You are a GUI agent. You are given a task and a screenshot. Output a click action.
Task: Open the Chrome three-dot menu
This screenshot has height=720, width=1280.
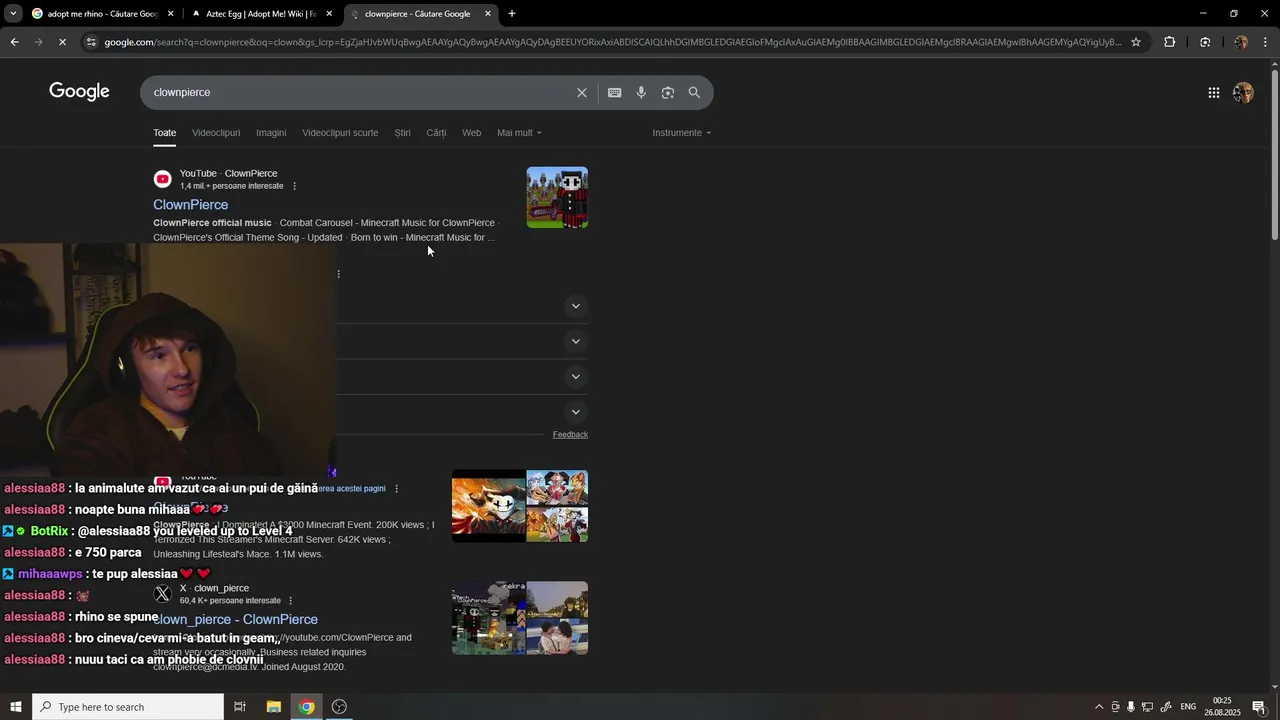coord(1266,42)
